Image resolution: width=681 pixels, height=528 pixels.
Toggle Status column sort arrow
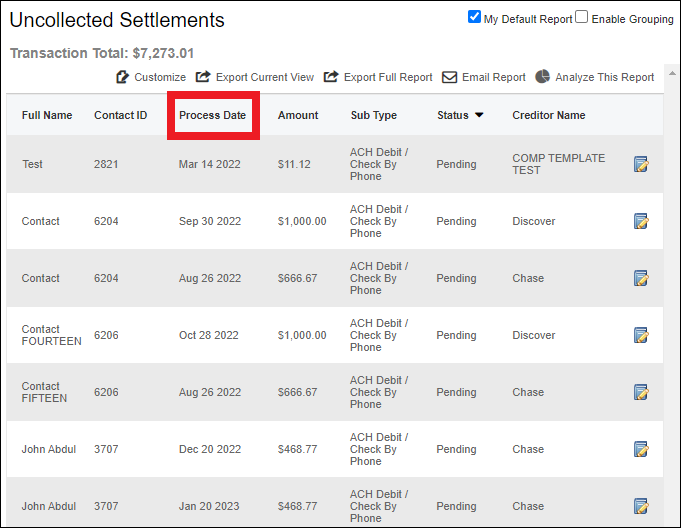479,115
